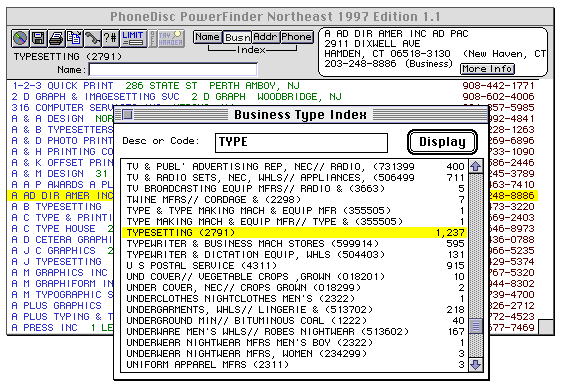This screenshot has height=389, width=564.
Task: Select A J TYPESETTING listing
Action: pos(61,262)
